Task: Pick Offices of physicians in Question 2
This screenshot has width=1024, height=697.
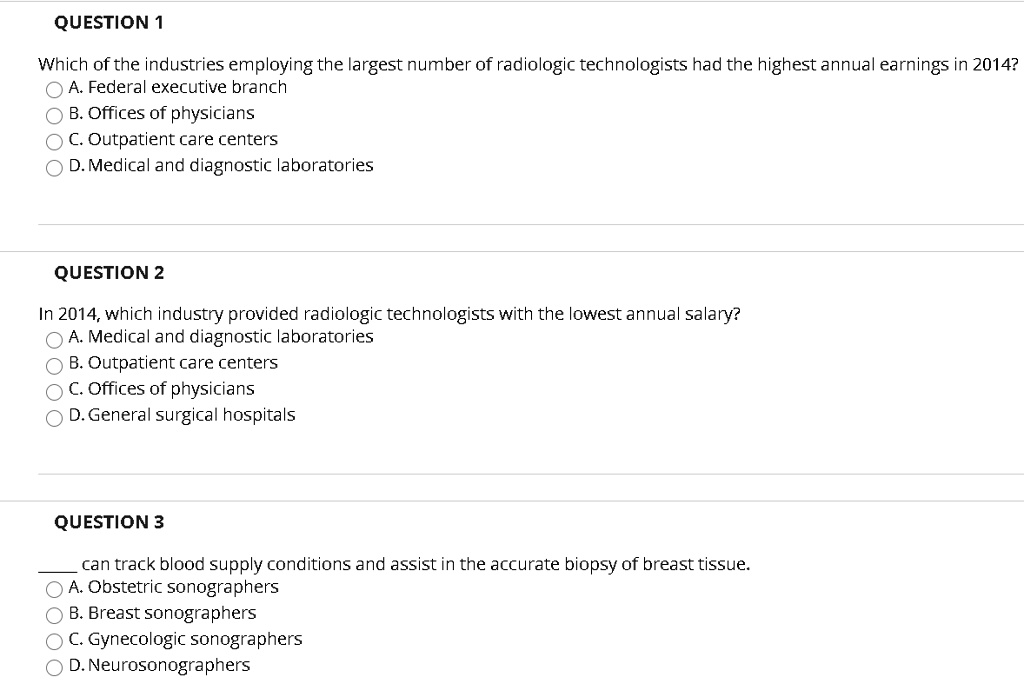Action: pyautogui.click(x=54, y=391)
